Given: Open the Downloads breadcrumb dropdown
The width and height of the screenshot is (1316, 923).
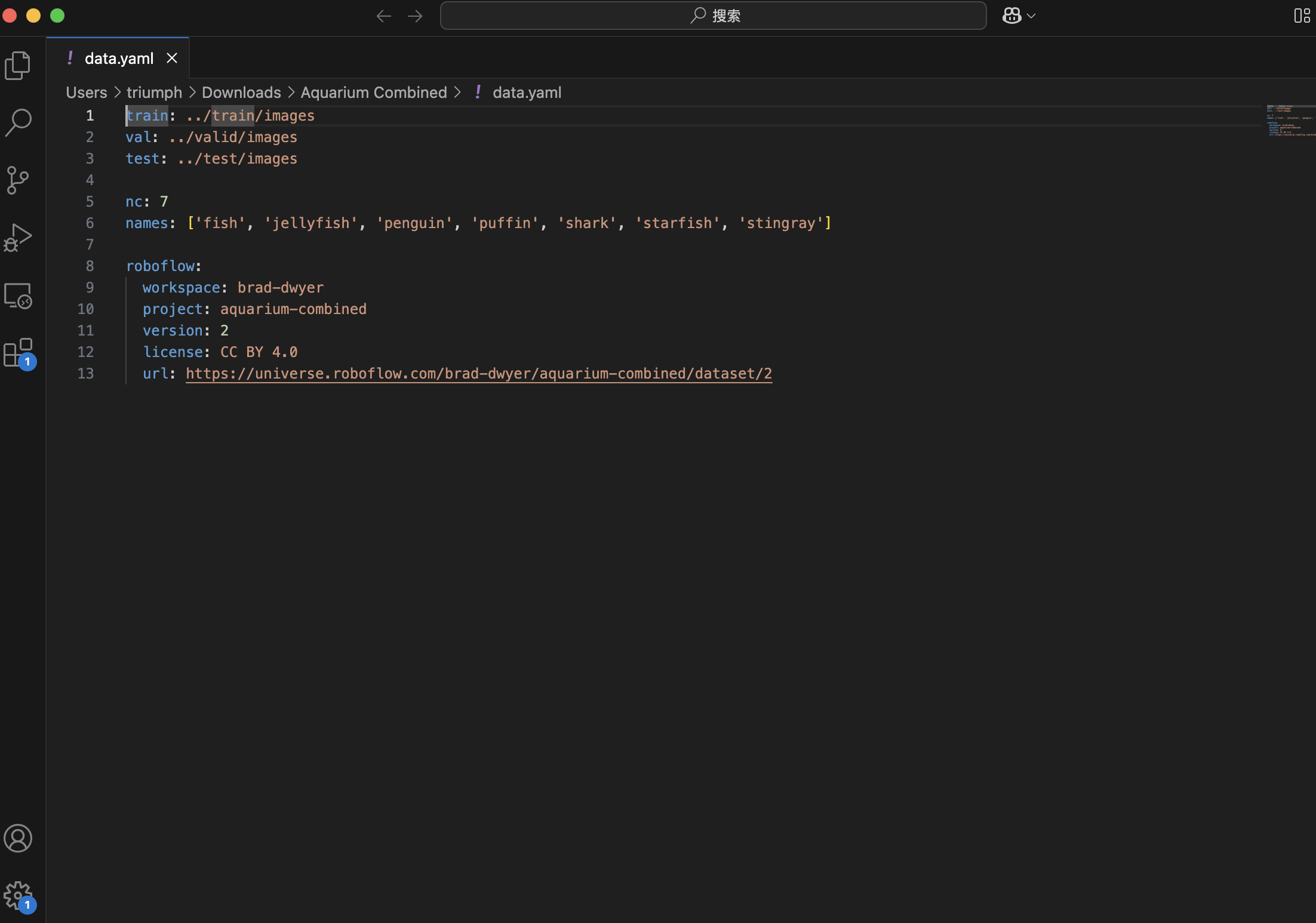Looking at the screenshot, I should pos(241,93).
